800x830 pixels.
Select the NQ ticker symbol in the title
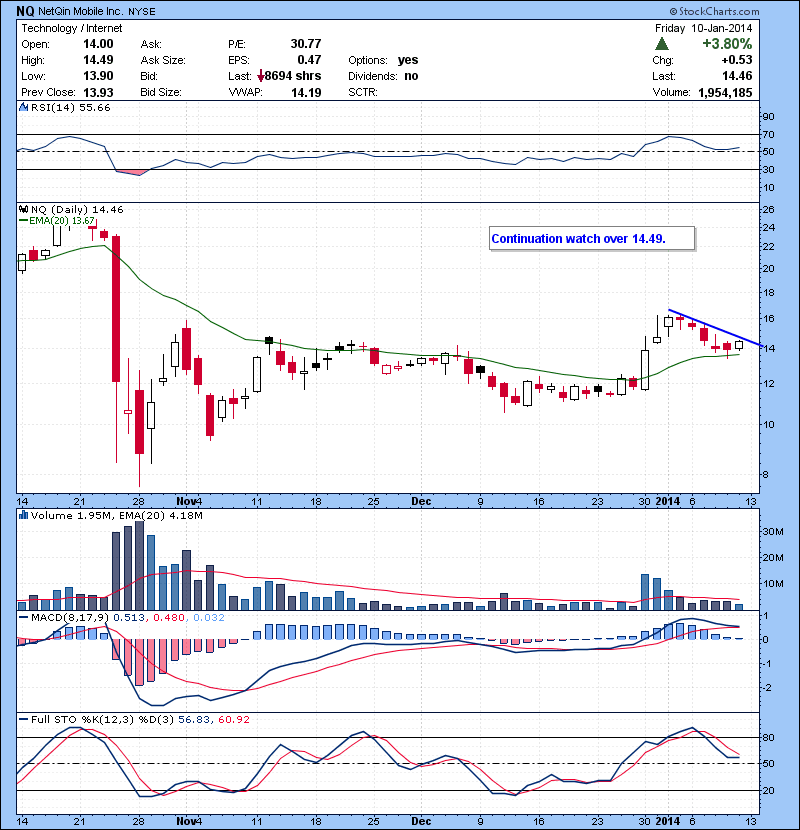coord(25,11)
